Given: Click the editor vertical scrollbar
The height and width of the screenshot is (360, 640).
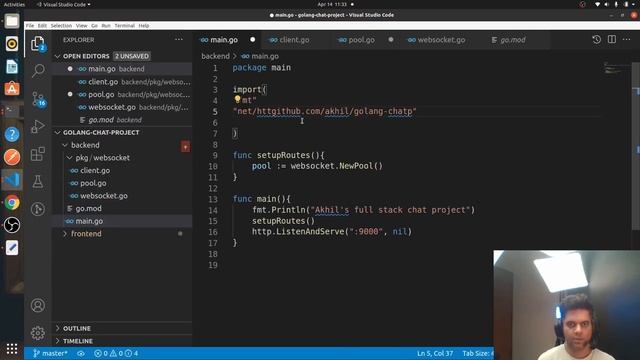Looking at the screenshot, I should tap(636, 146).
